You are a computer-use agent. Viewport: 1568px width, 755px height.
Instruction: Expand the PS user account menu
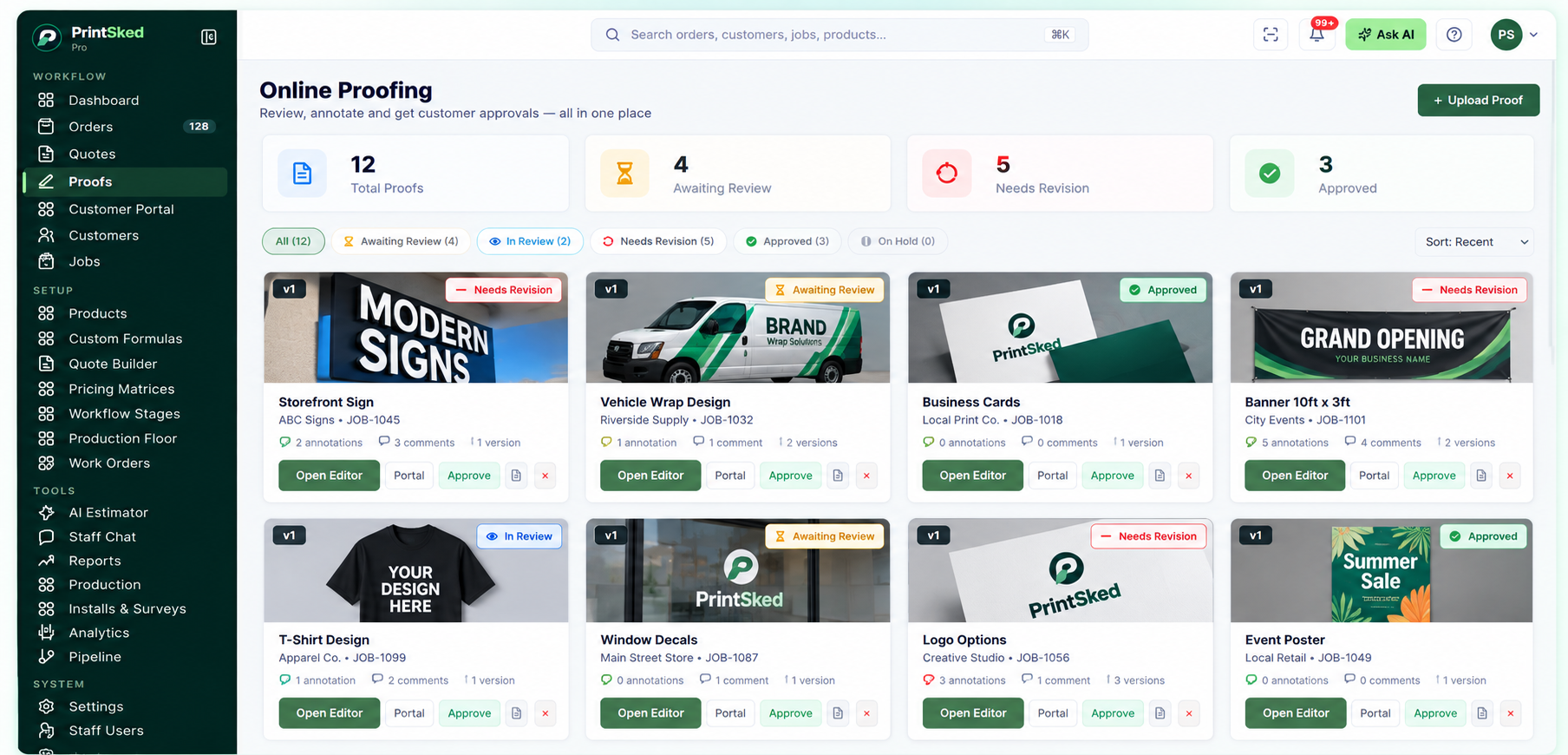tap(1514, 35)
